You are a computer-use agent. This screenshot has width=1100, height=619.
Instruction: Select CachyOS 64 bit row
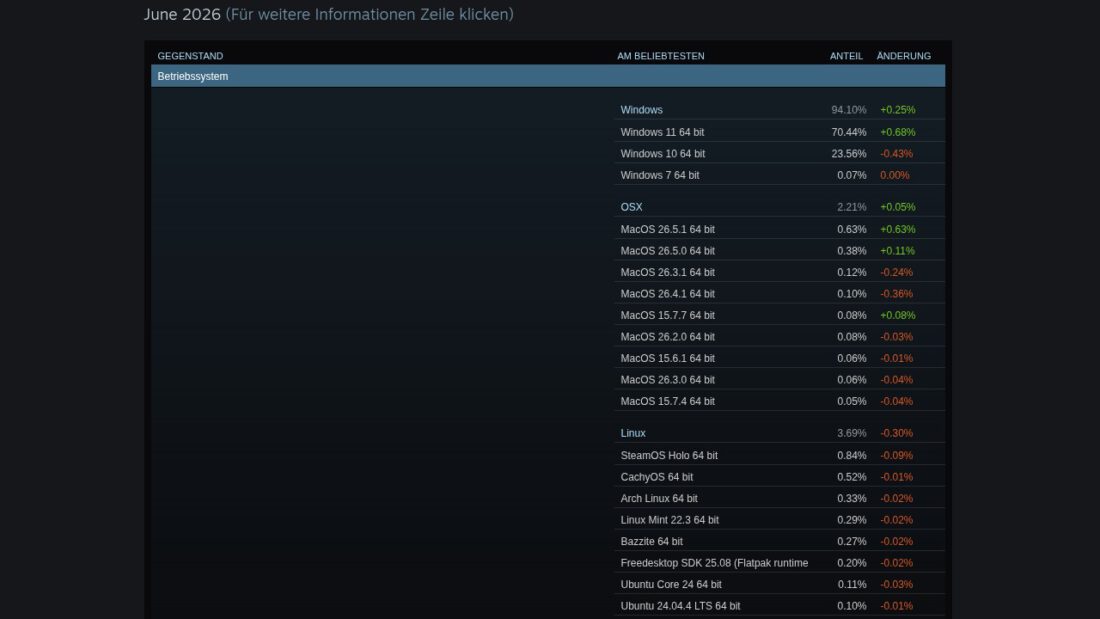(x=779, y=477)
